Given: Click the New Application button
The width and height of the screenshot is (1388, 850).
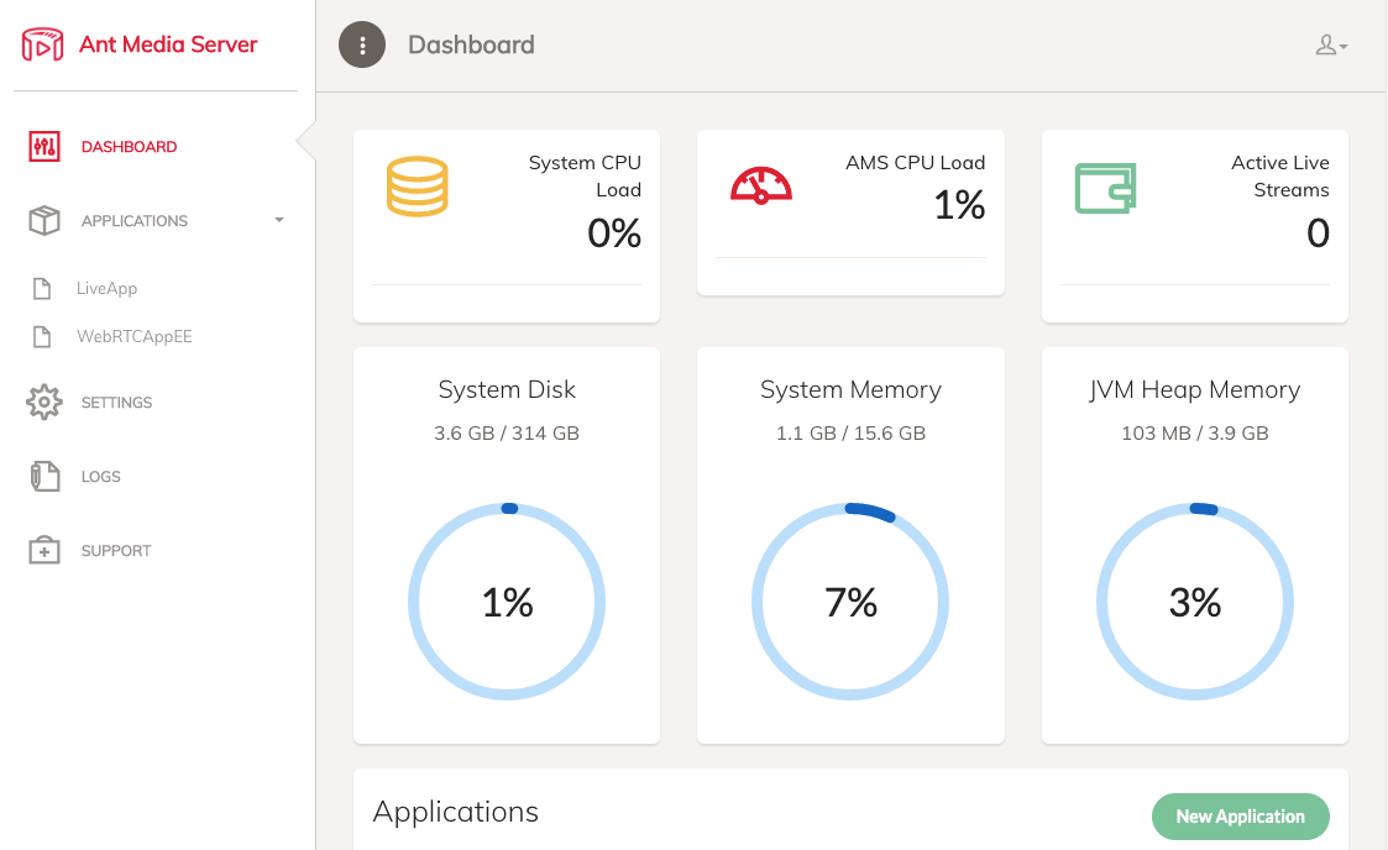Looking at the screenshot, I should [1240, 816].
